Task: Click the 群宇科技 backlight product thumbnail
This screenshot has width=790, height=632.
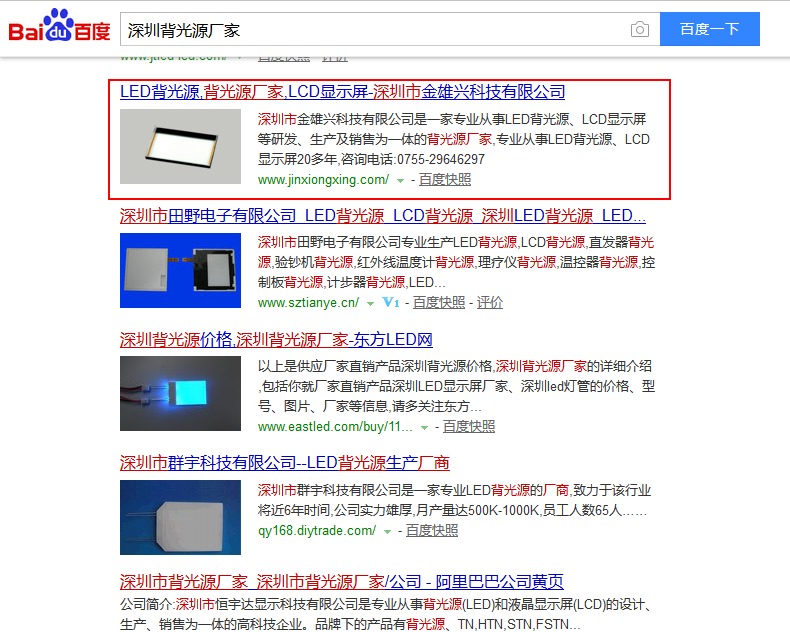Action: pyautogui.click(x=180, y=518)
